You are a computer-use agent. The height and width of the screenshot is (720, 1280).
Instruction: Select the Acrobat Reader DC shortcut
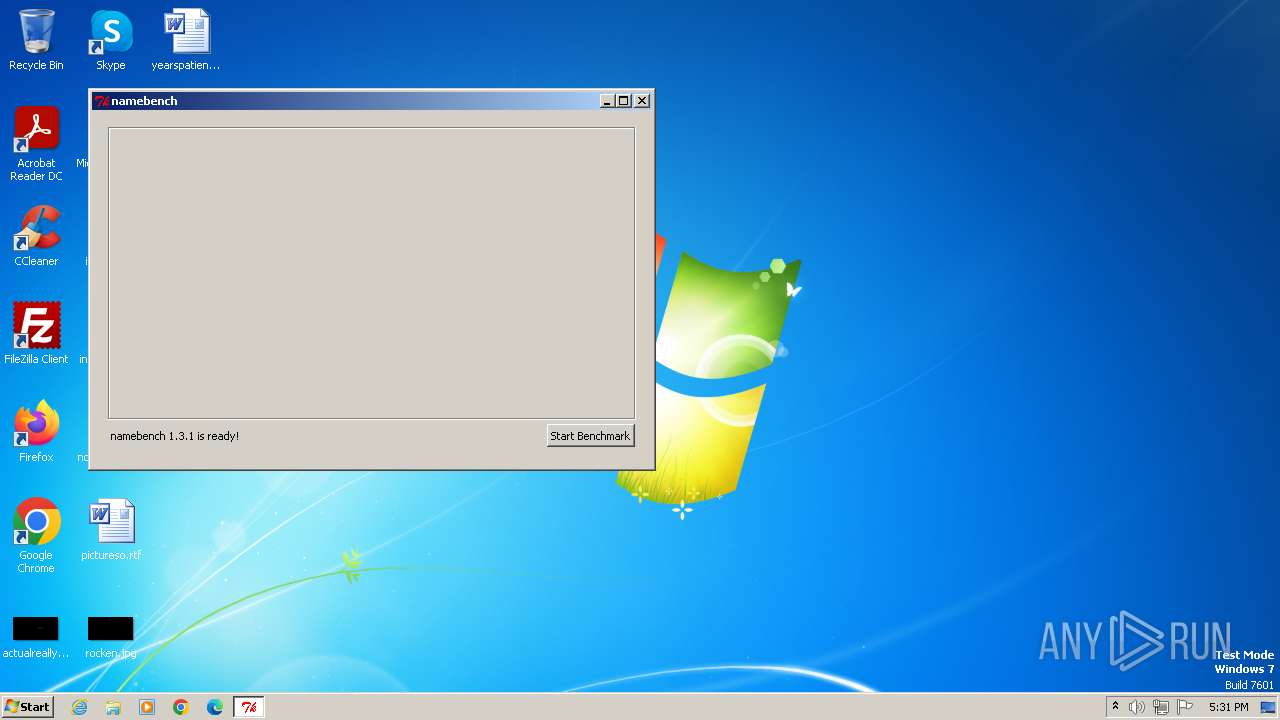[x=36, y=144]
